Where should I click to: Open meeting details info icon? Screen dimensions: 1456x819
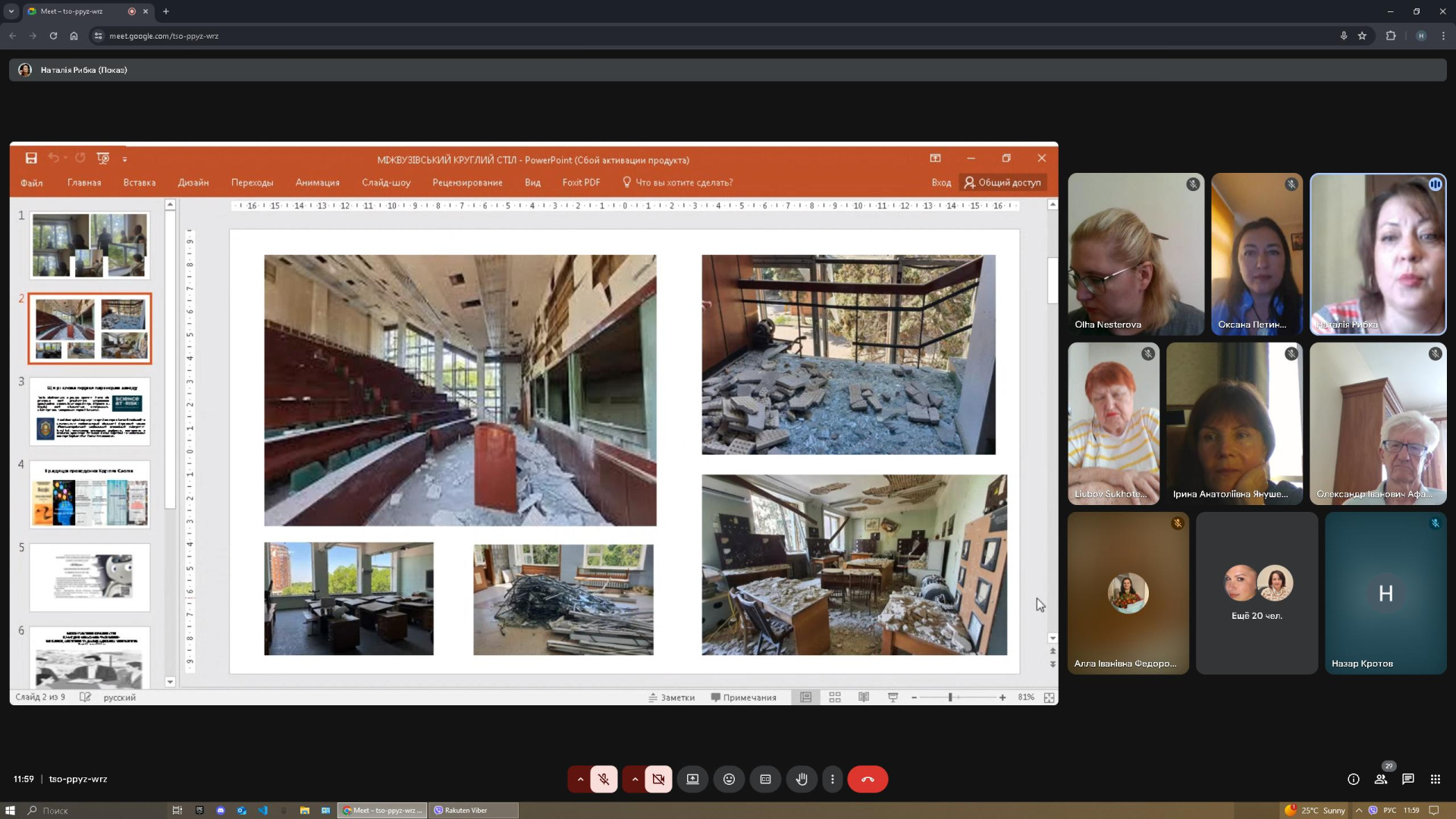pos(1354,779)
